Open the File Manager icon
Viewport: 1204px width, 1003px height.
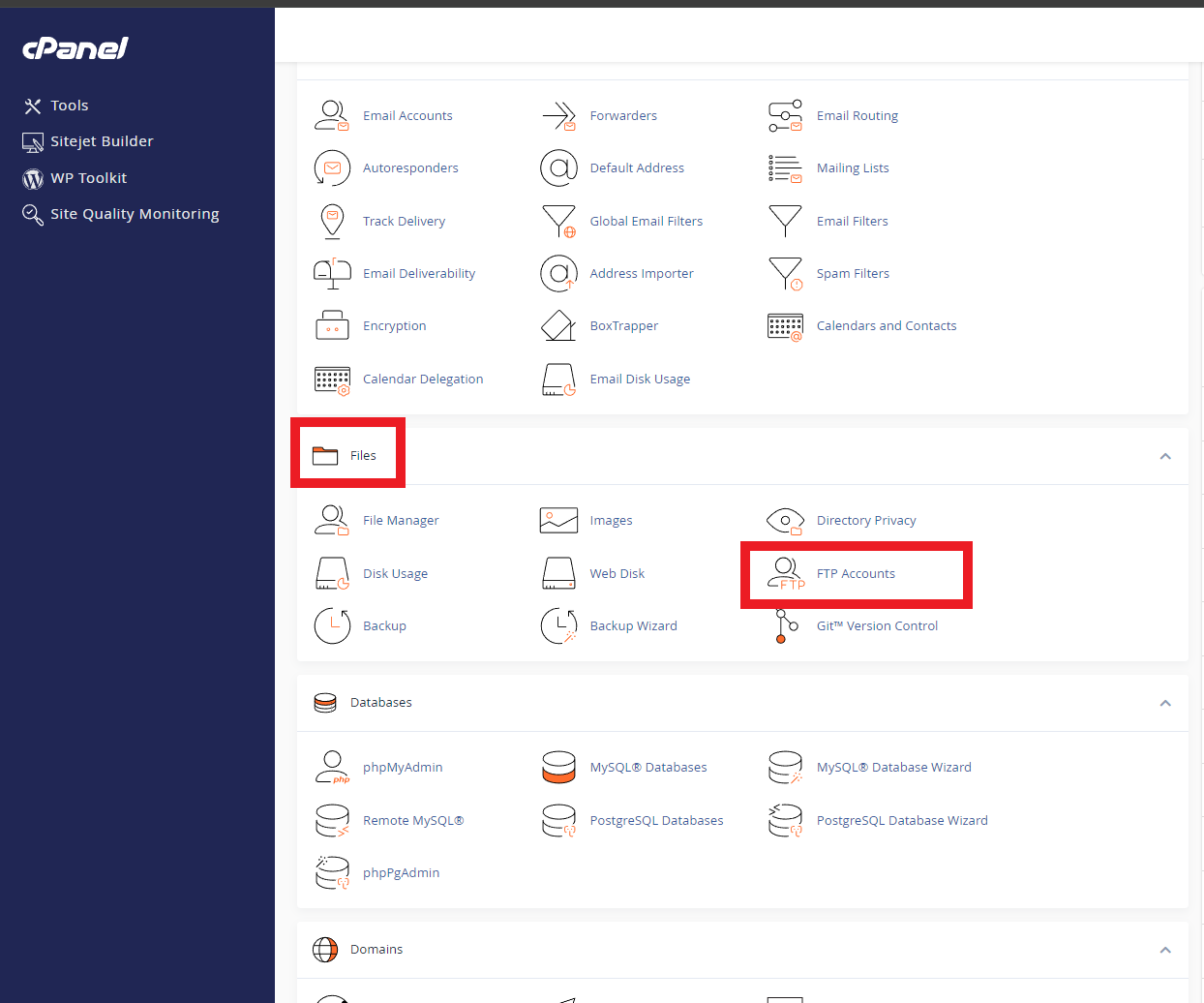tap(332, 520)
